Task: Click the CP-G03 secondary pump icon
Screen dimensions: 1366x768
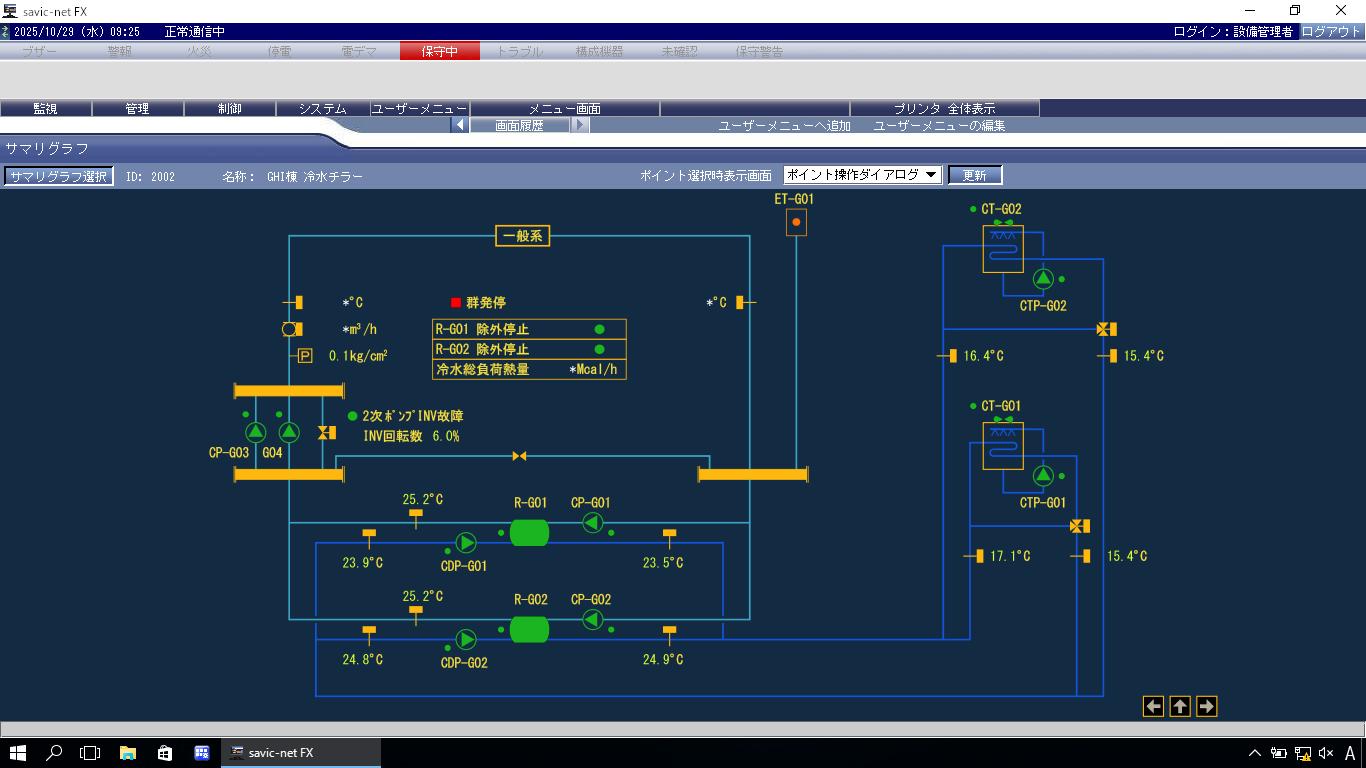Action: [256, 432]
